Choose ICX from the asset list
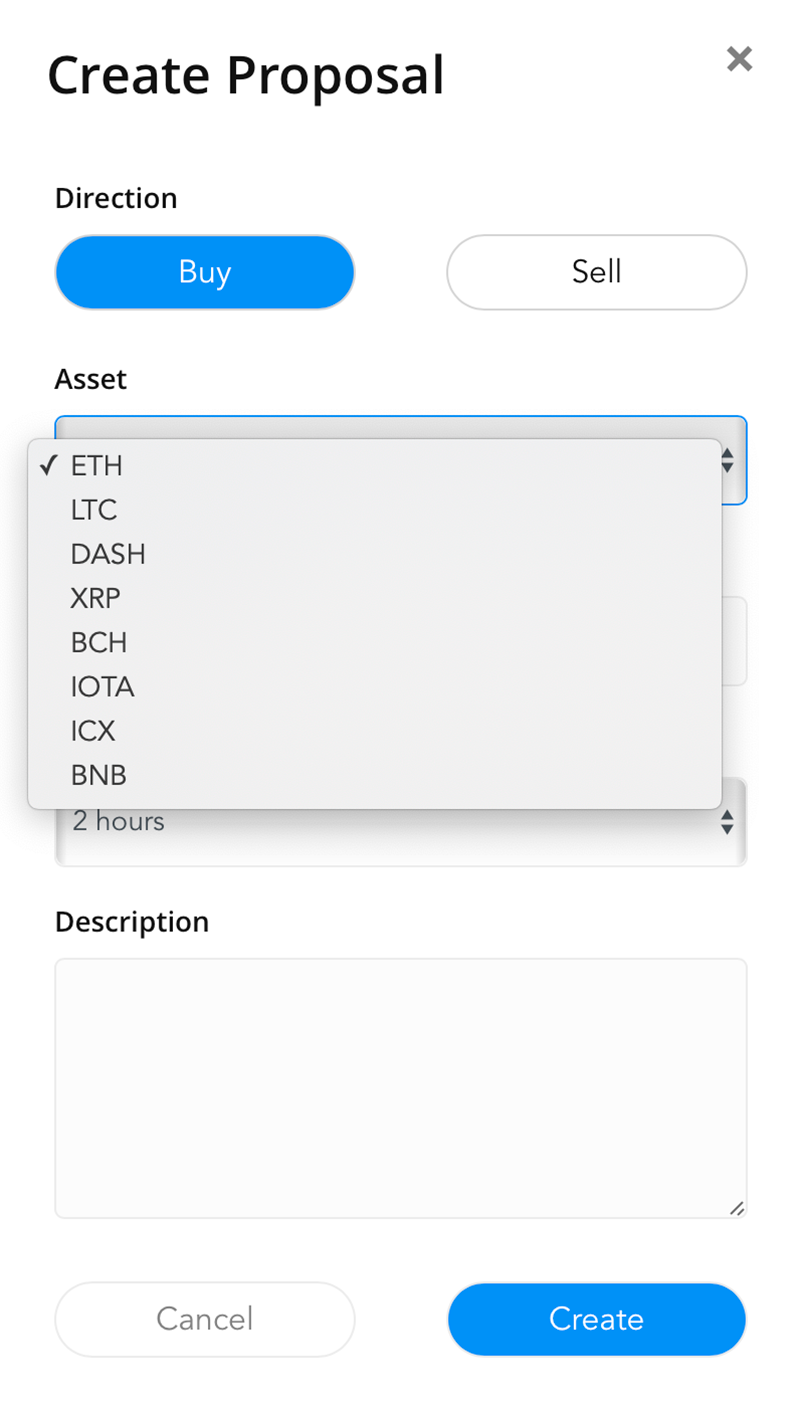This screenshot has height=1408, width=800. pos(375,731)
